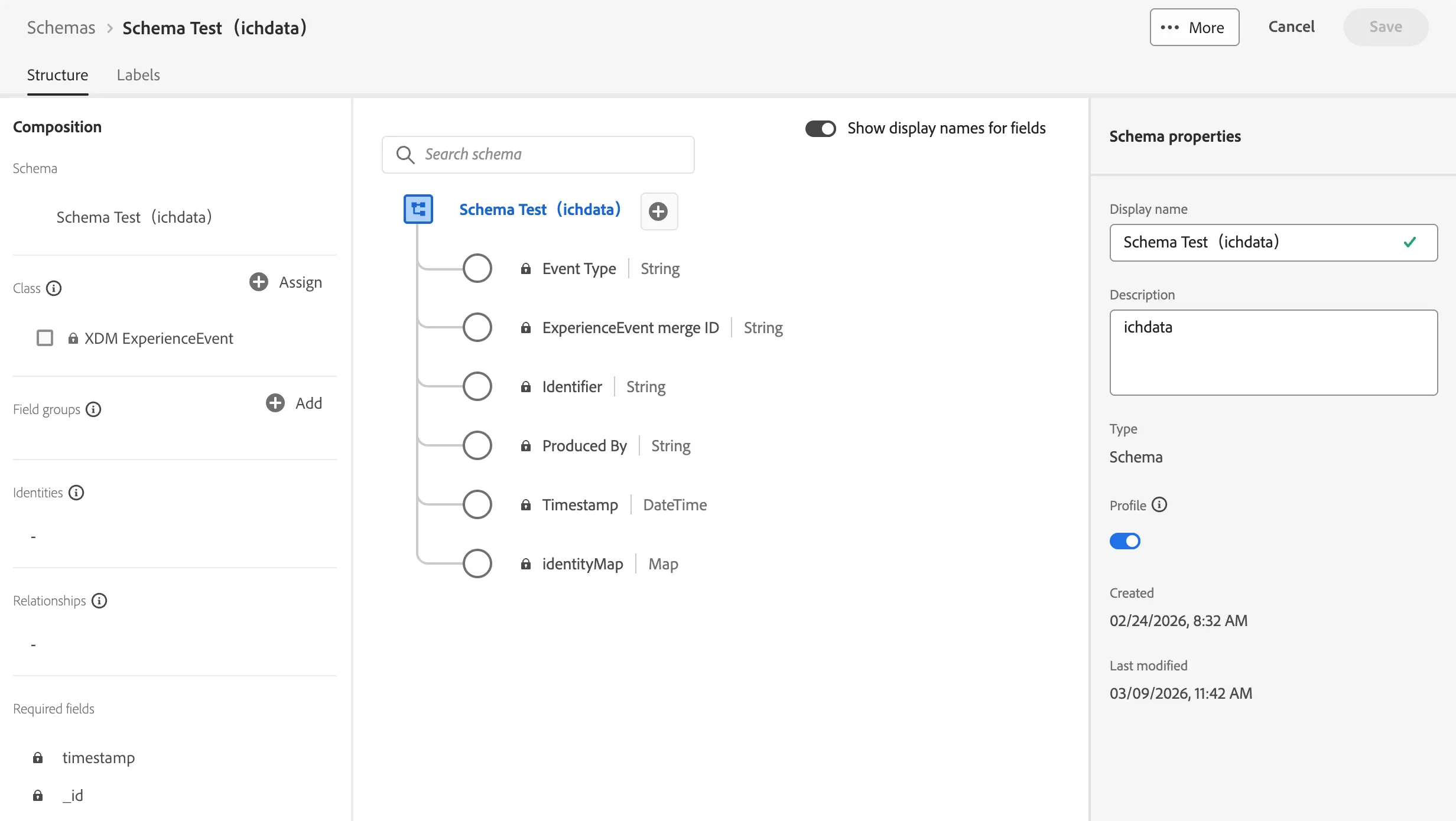Viewport: 1456px width, 821px height.
Task: Open the More options menu
Action: click(1194, 27)
